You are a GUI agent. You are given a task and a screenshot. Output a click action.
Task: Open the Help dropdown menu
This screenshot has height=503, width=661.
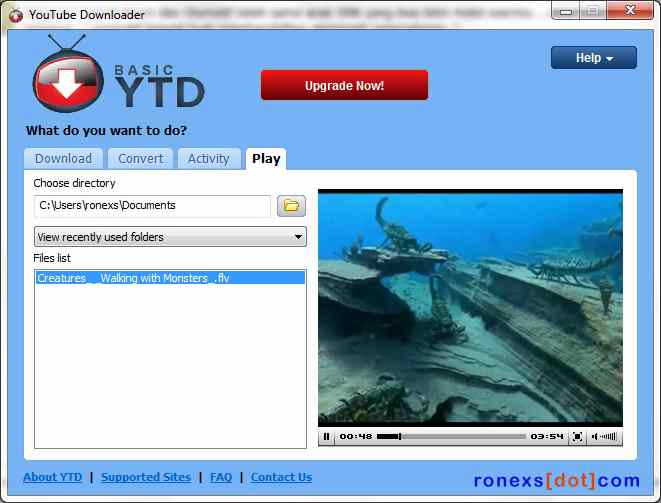coord(594,57)
